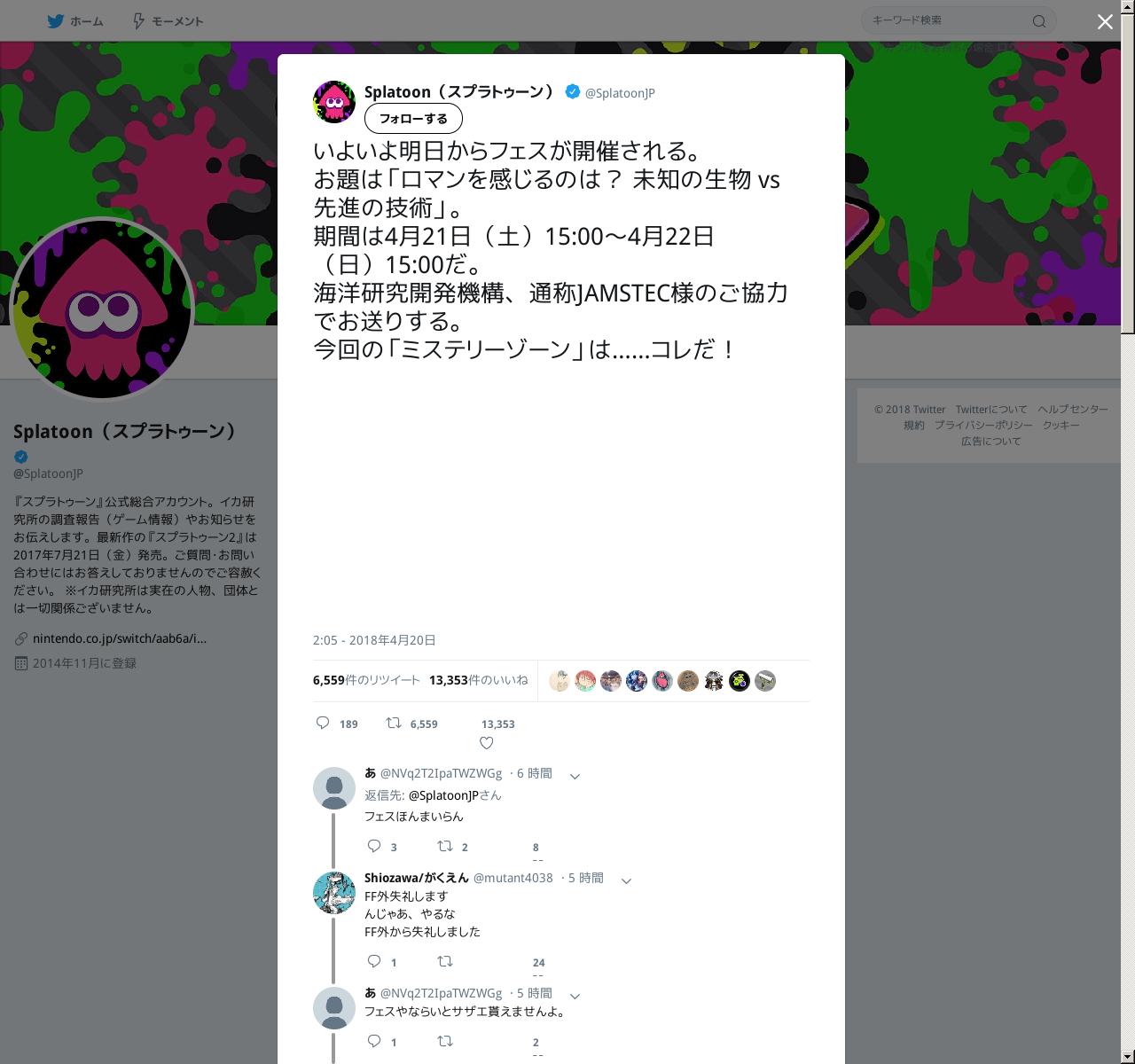The image size is (1135, 1064).
Task: Open Moments via the lightning bolt icon
Action: (x=138, y=21)
